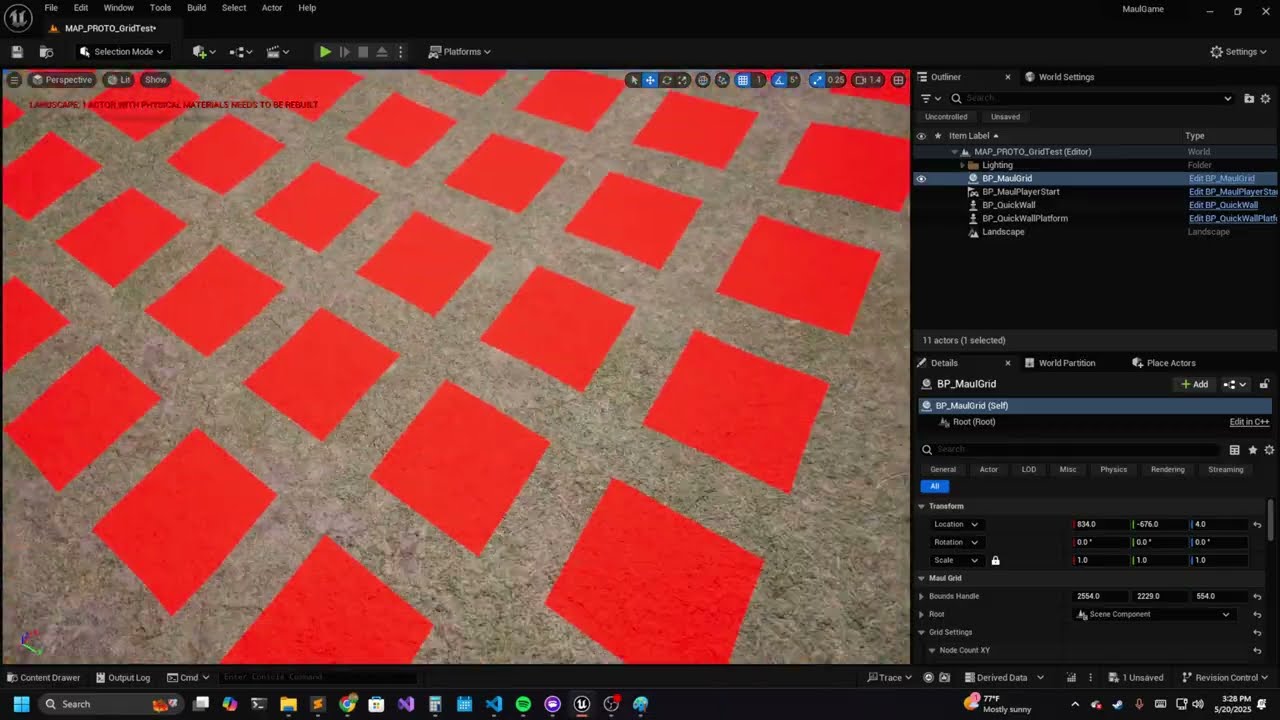Click Outliner add folder icon
The image size is (1280, 720).
(x=1249, y=98)
